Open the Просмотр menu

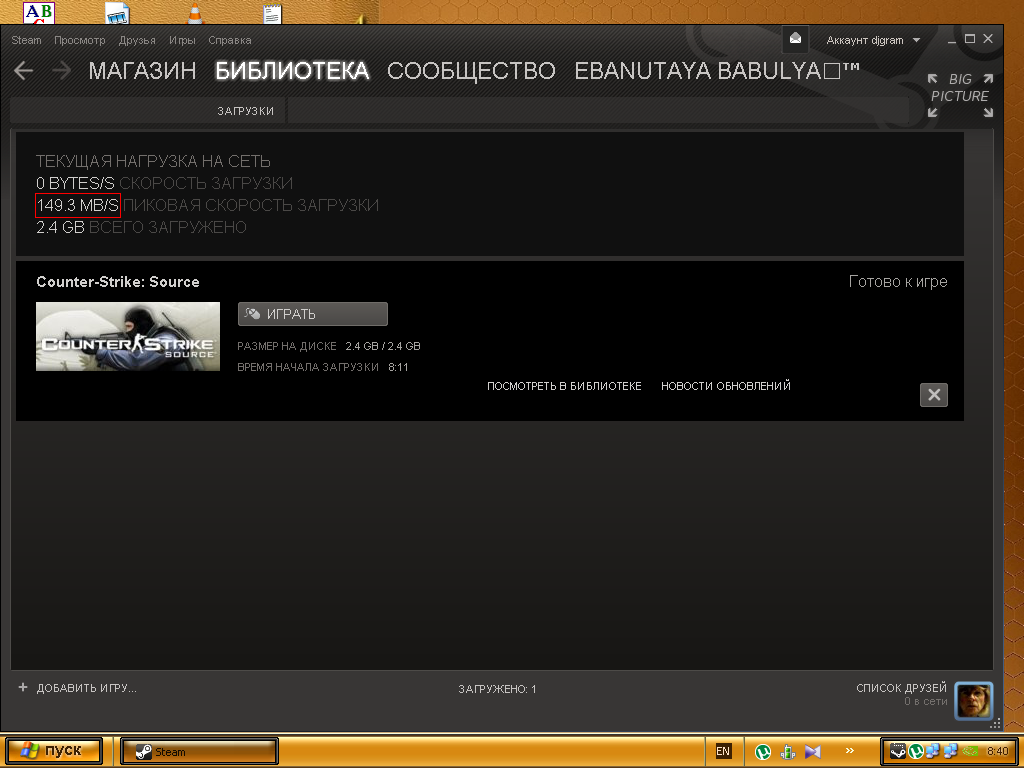coord(80,40)
